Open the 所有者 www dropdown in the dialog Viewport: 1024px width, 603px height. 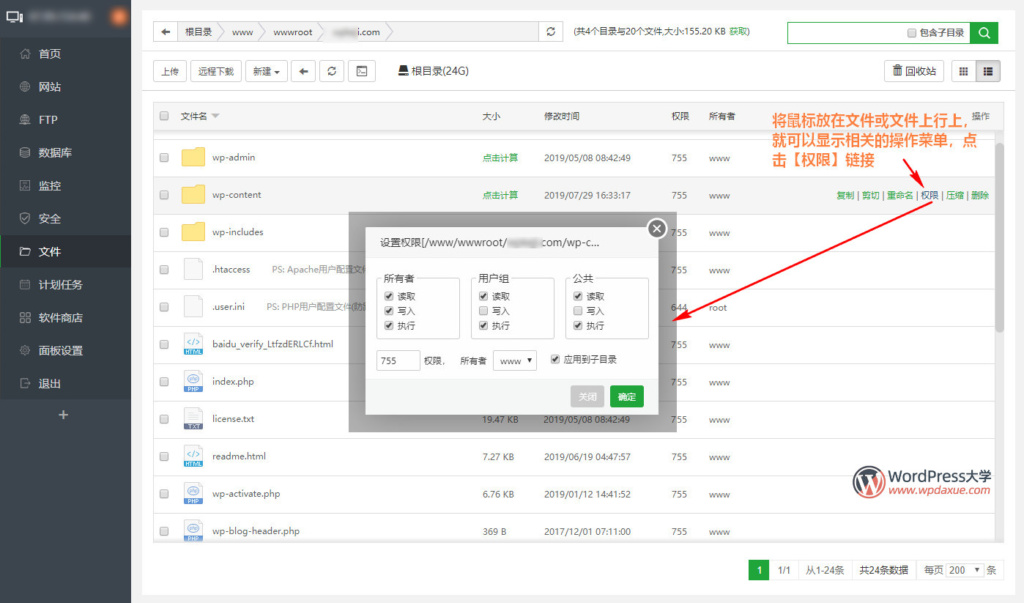click(515, 361)
